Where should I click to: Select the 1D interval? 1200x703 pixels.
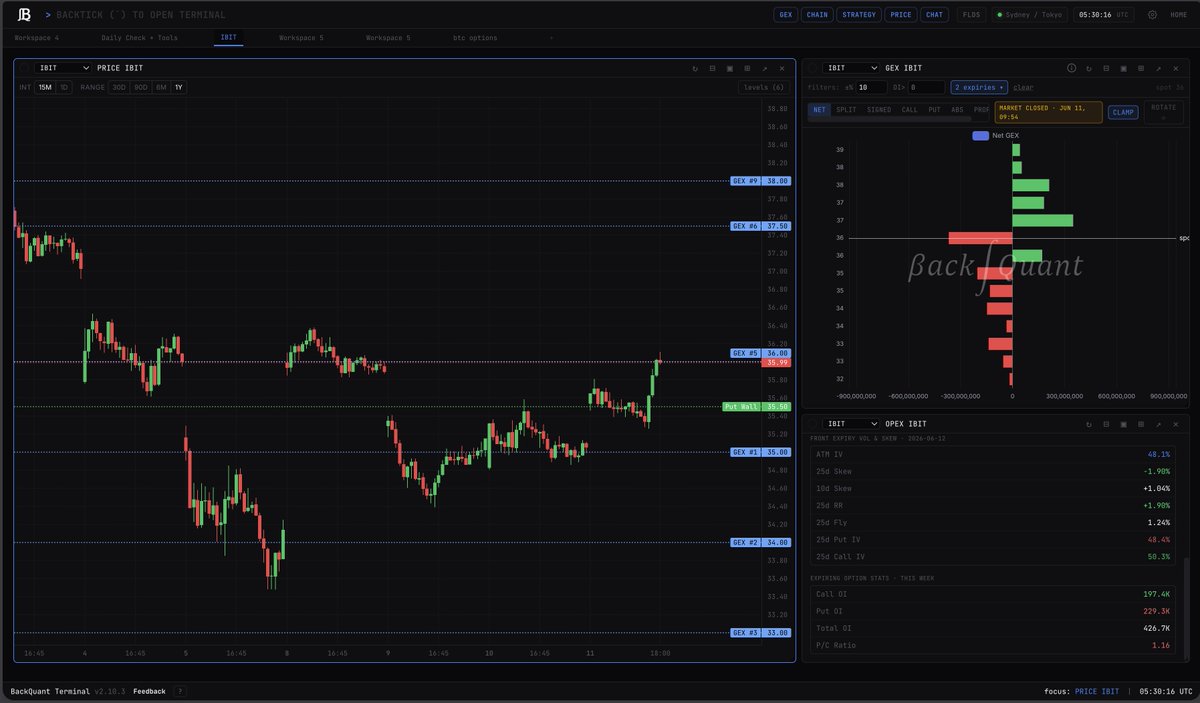[64, 87]
